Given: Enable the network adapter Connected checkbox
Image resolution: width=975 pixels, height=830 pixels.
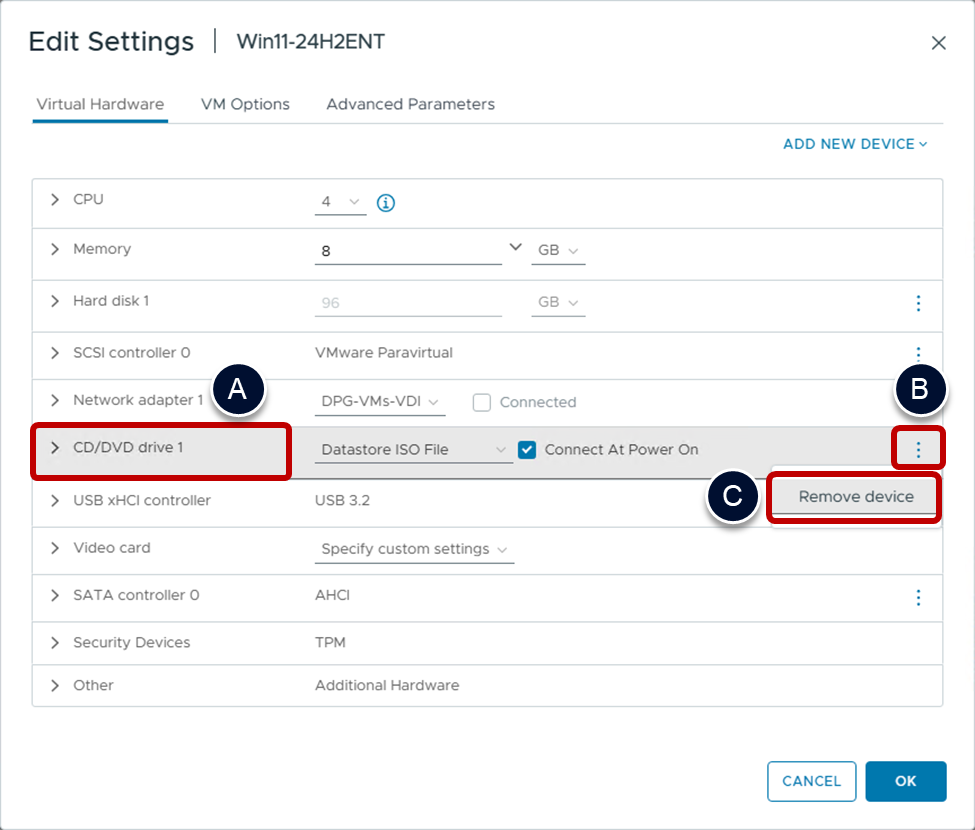Looking at the screenshot, I should pyautogui.click(x=482, y=402).
